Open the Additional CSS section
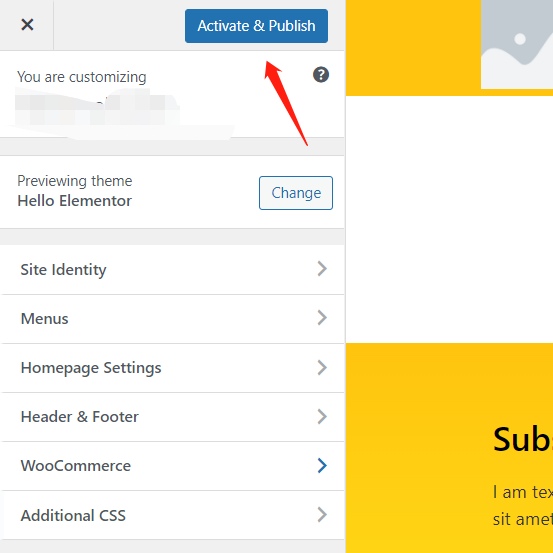Image resolution: width=553 pixels, height=553 pixels. coord(172,515)
